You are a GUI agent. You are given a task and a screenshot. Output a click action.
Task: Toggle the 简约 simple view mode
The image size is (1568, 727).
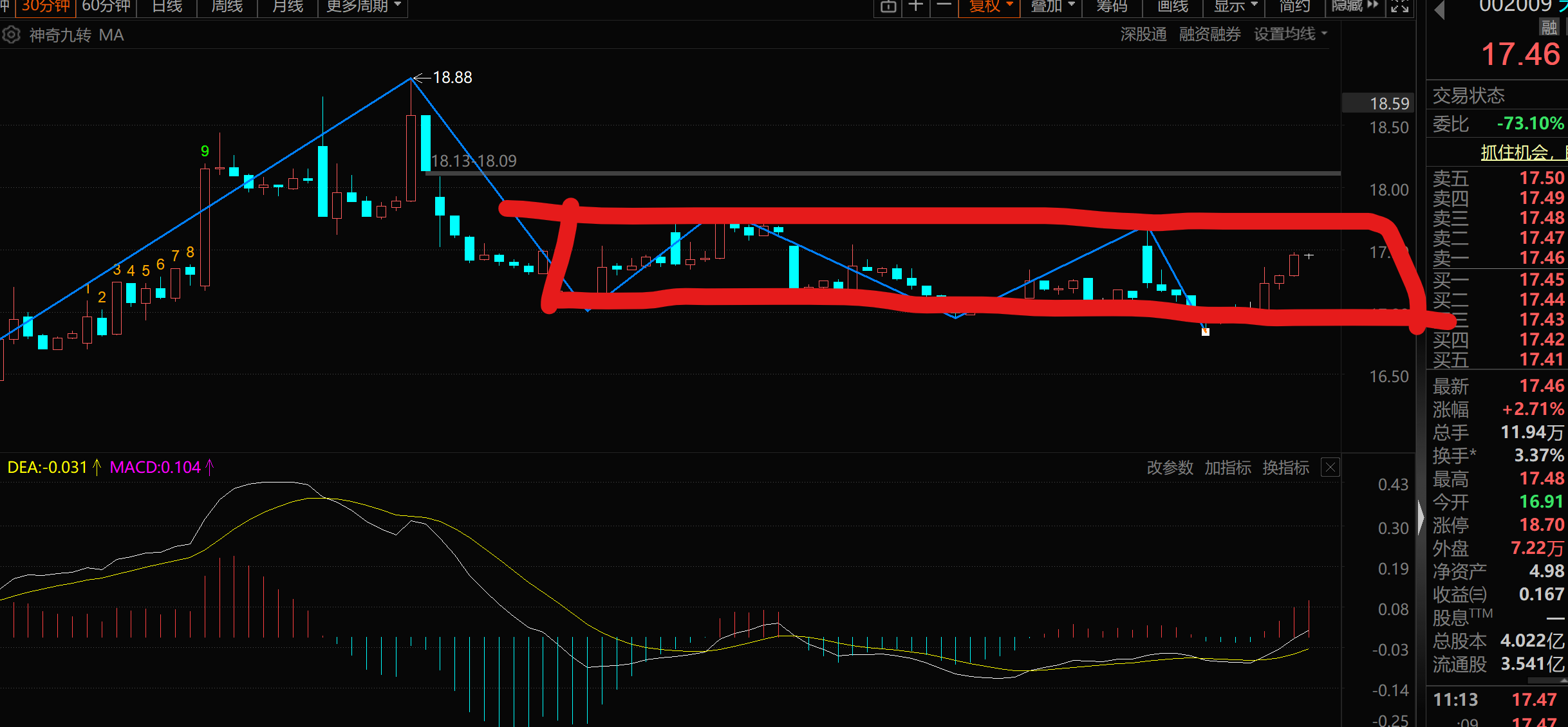(1294, 6)
